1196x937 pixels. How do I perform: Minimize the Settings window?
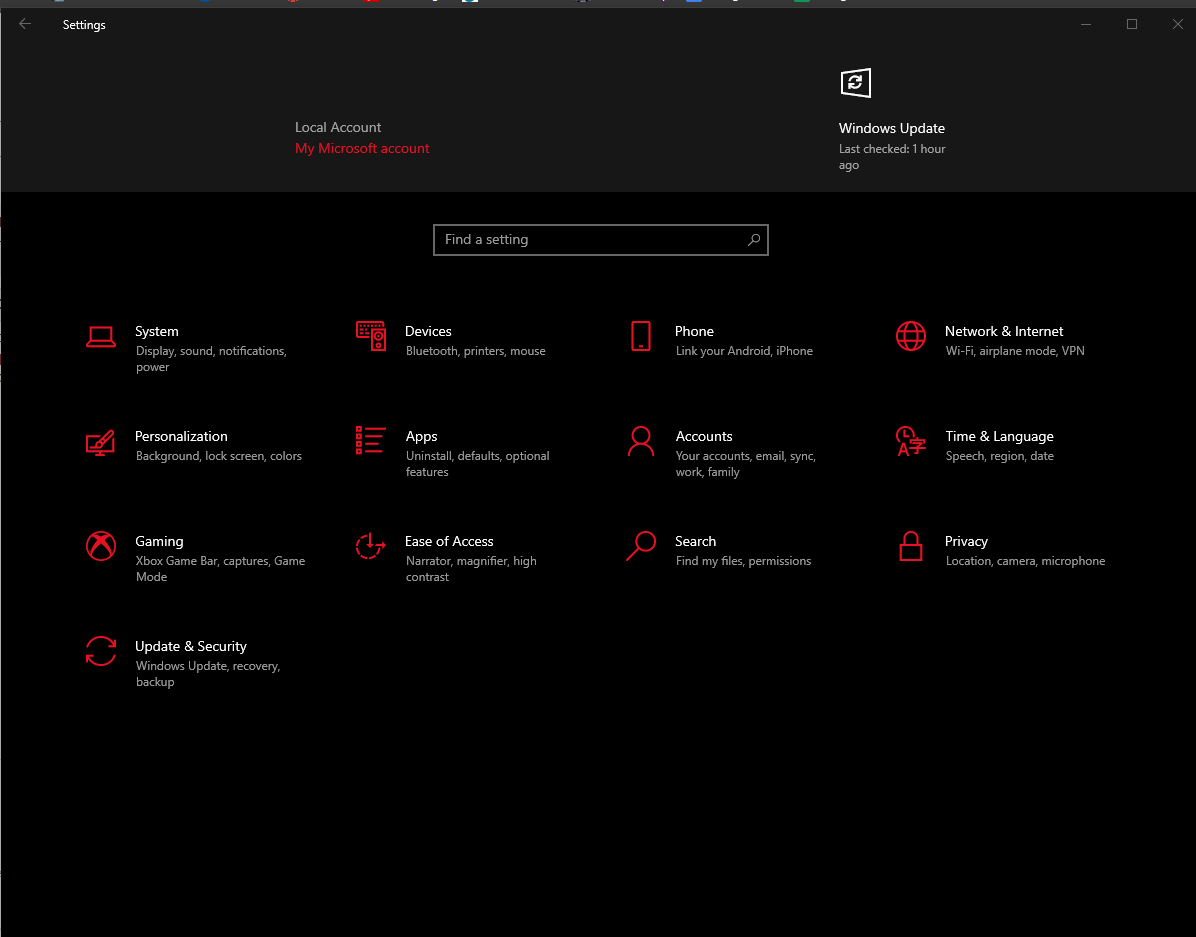point(1086,24)
